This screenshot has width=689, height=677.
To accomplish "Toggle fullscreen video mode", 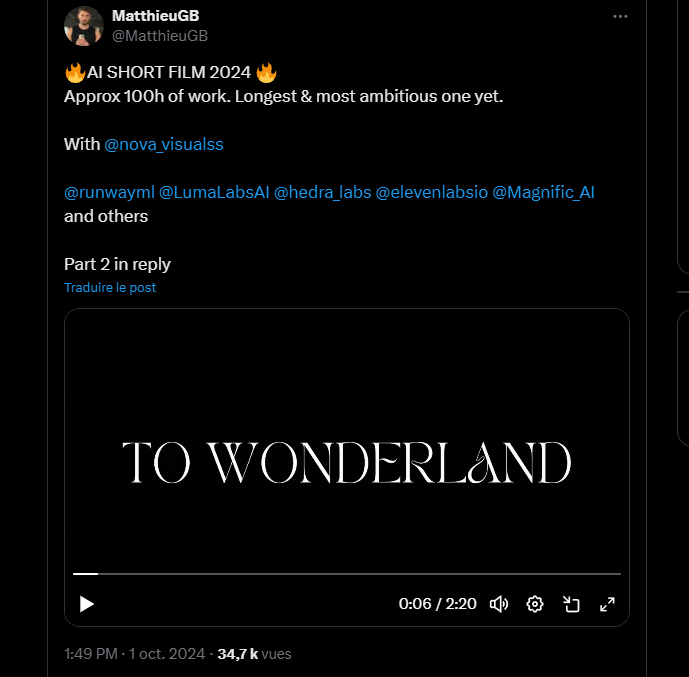I will tap(607, 604).
